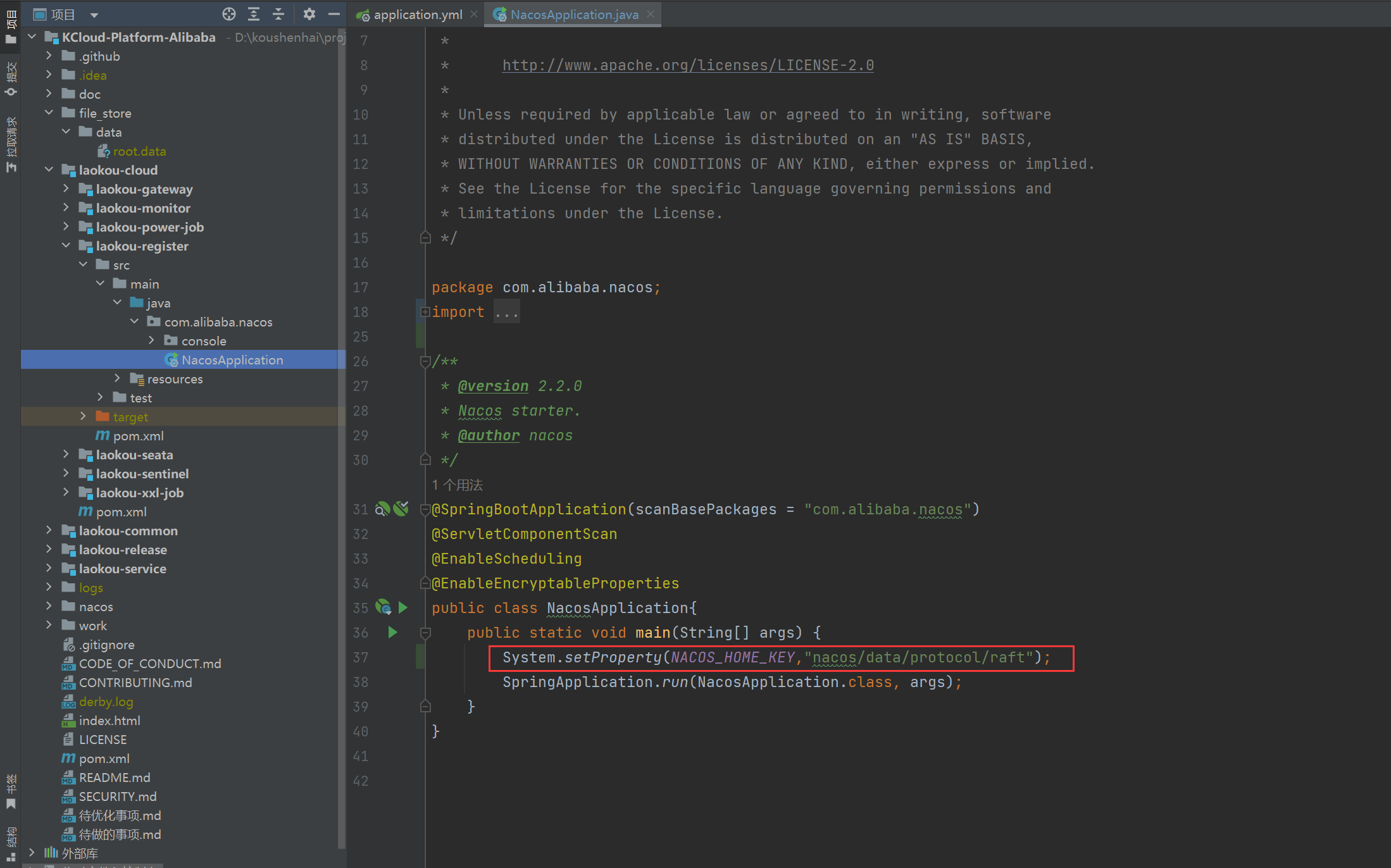Fold the main method at line 36
The width and height of the screenshot is (1391, 868).
[425, 633]
